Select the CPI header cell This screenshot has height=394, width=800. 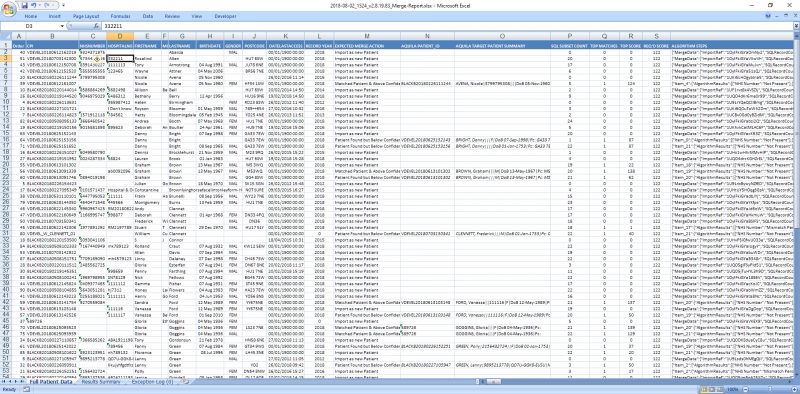click(x=52, y=45)
